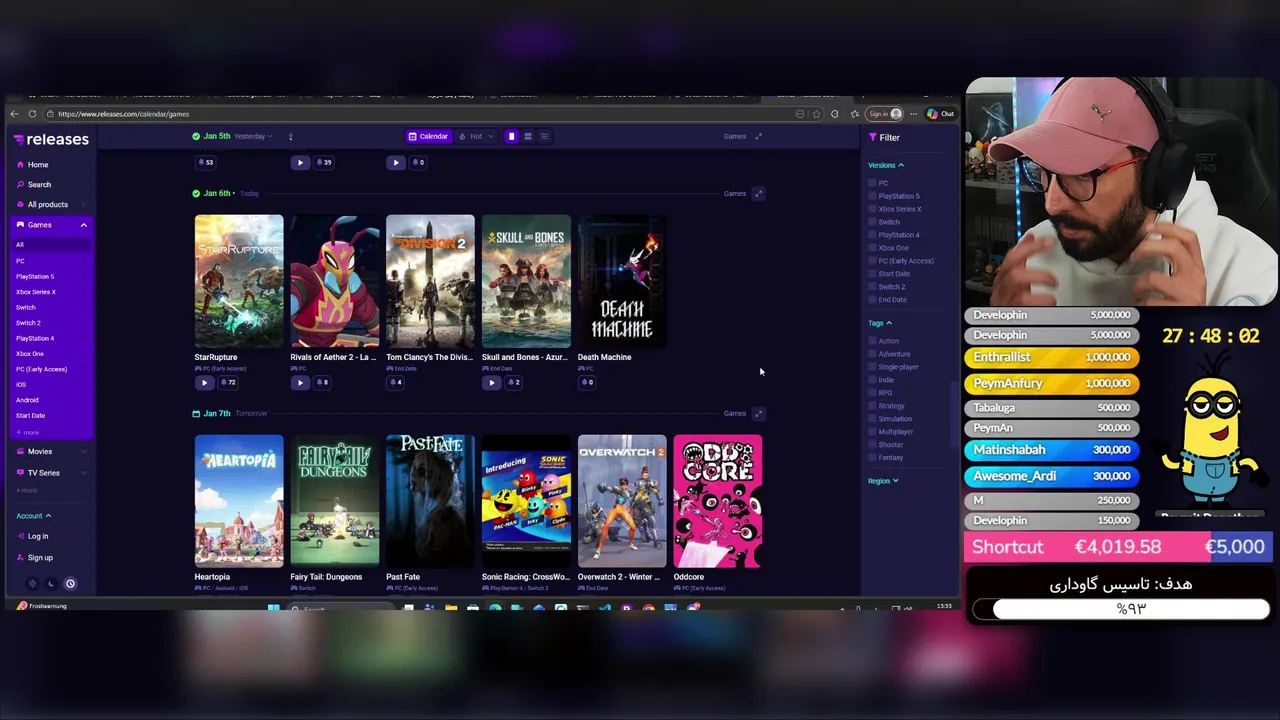Viewport: 1280px width, 720px height.
Task: Expand the Jan 7th Games section icon
Action: (758, 414)
